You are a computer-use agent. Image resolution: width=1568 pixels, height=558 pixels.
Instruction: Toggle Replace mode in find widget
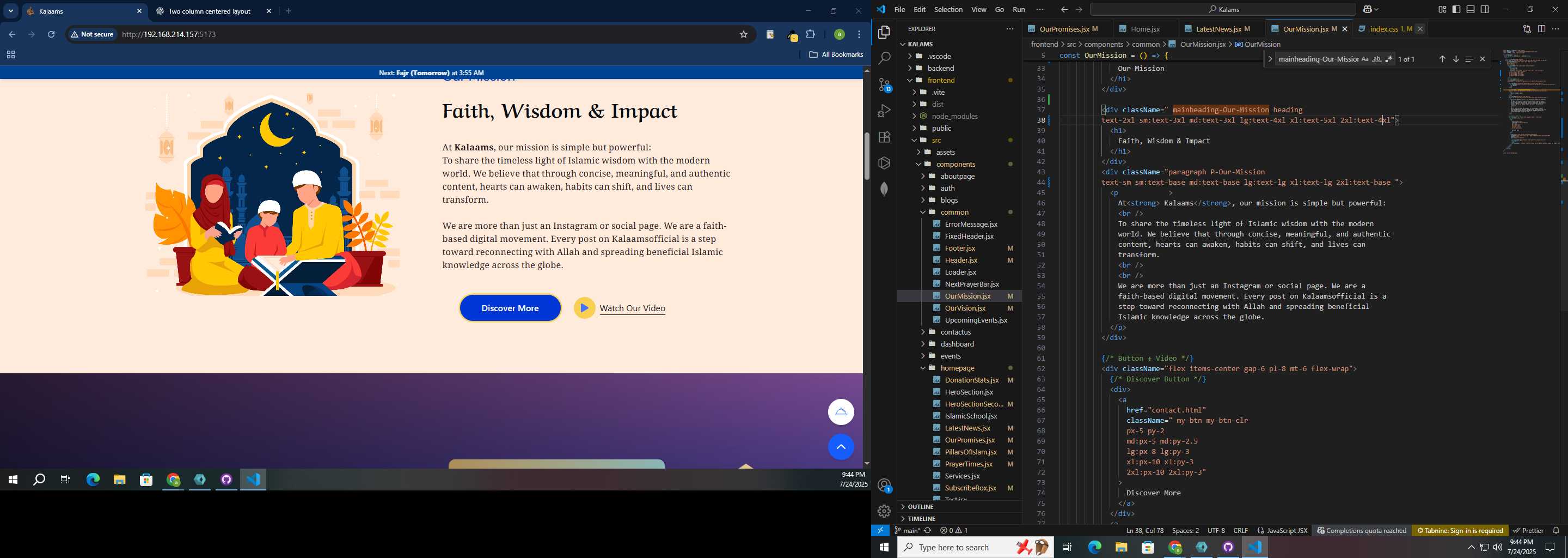[x=1270, y=59]
